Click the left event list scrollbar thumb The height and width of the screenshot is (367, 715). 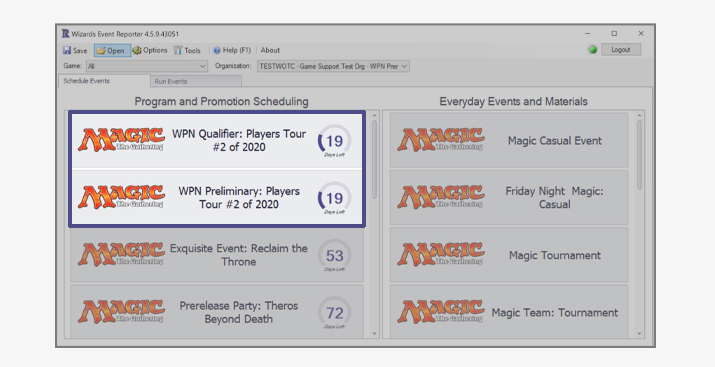pyautogui.click(x=374, y=159)
